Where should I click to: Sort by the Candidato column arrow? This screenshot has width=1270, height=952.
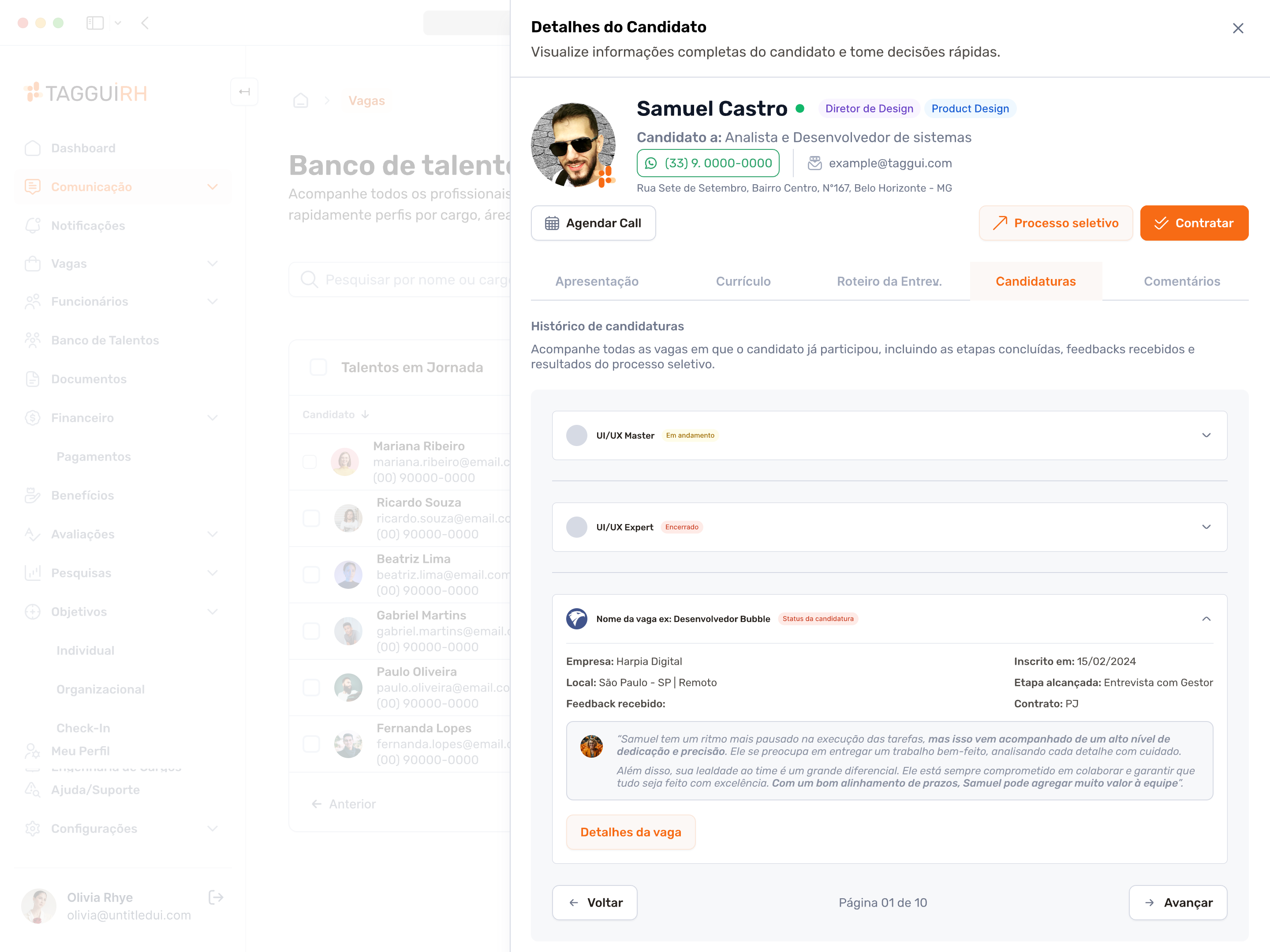point(365,414)
